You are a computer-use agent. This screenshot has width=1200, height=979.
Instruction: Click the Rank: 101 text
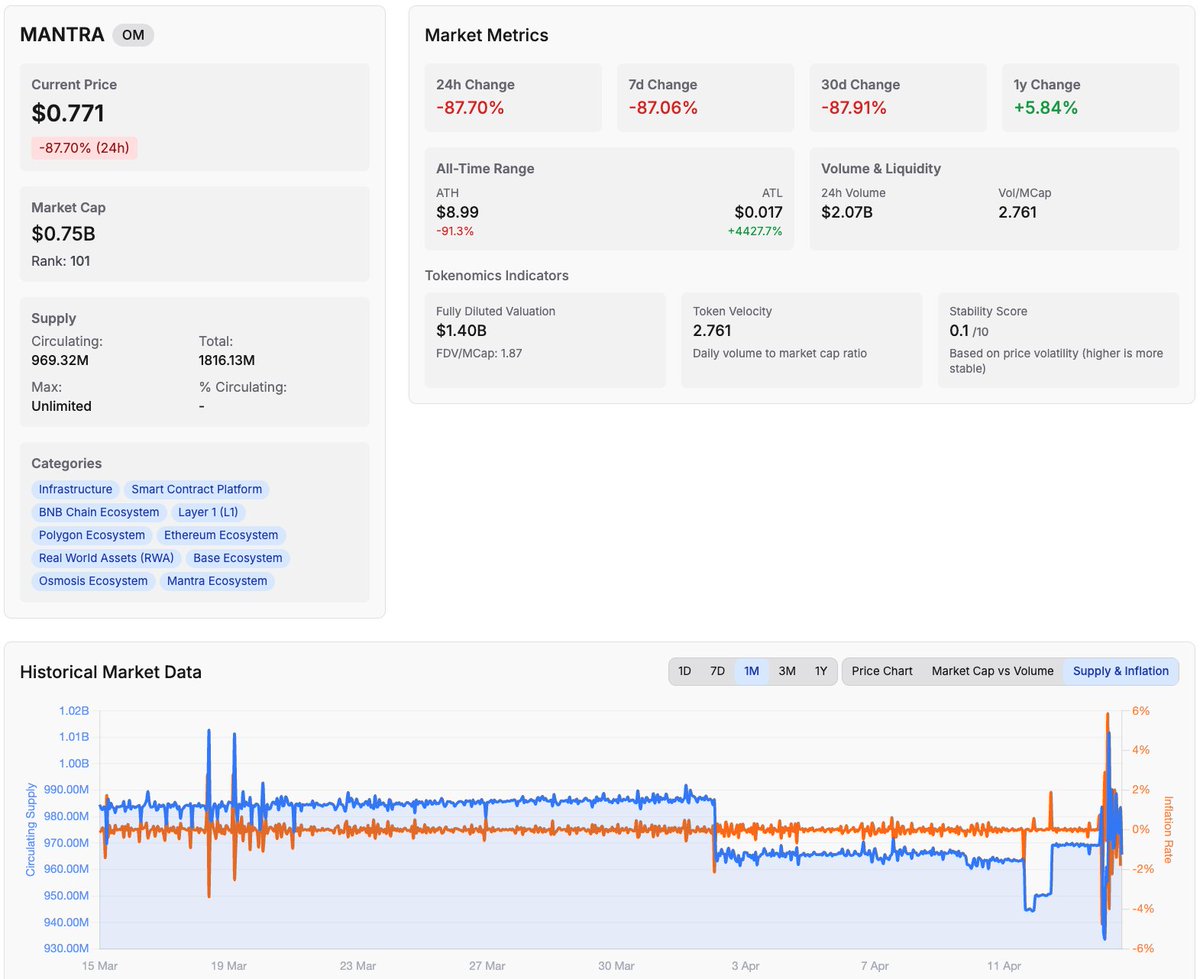pyautogui.click(x=60, y=261)
